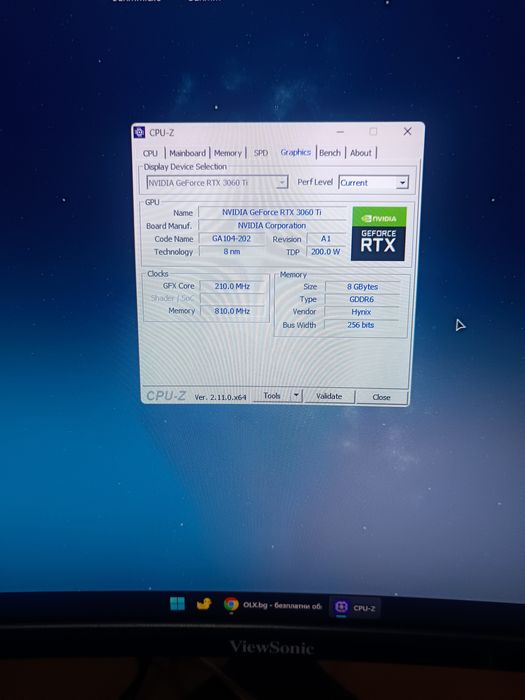Select the SPD tab
This screenshot has width=525, height=700.
coord(261,153)
